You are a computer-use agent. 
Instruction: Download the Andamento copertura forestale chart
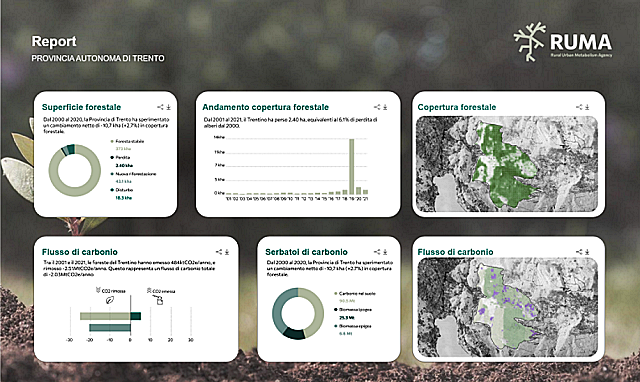[385, 107]
